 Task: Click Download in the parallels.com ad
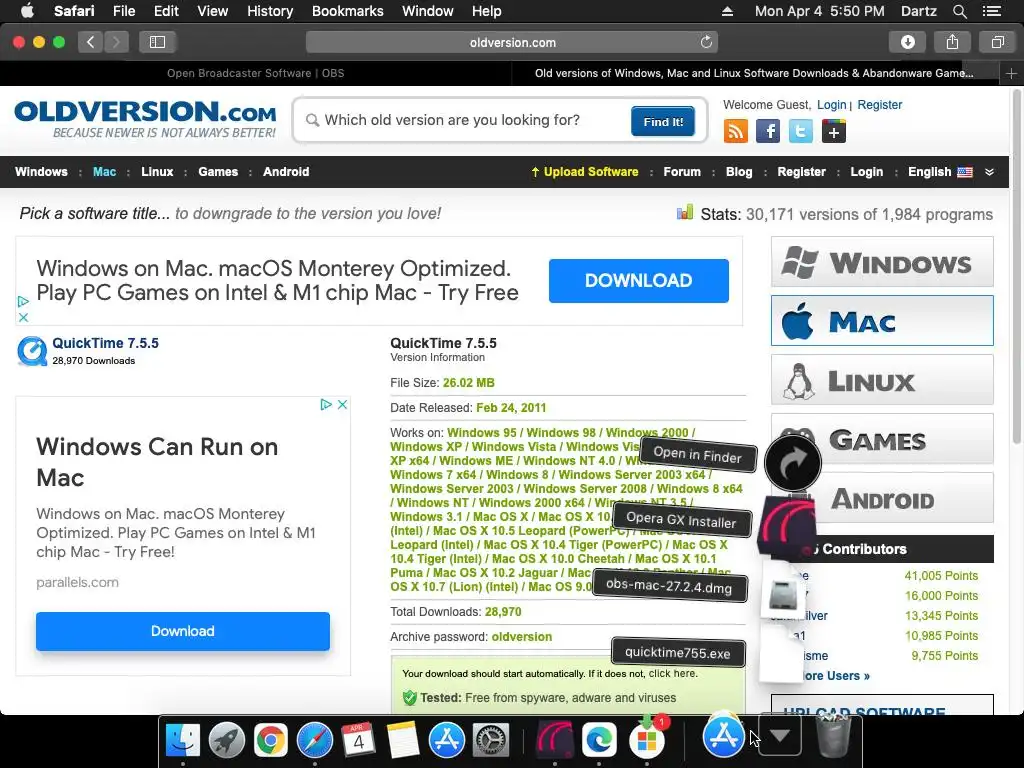pos(183,632)
